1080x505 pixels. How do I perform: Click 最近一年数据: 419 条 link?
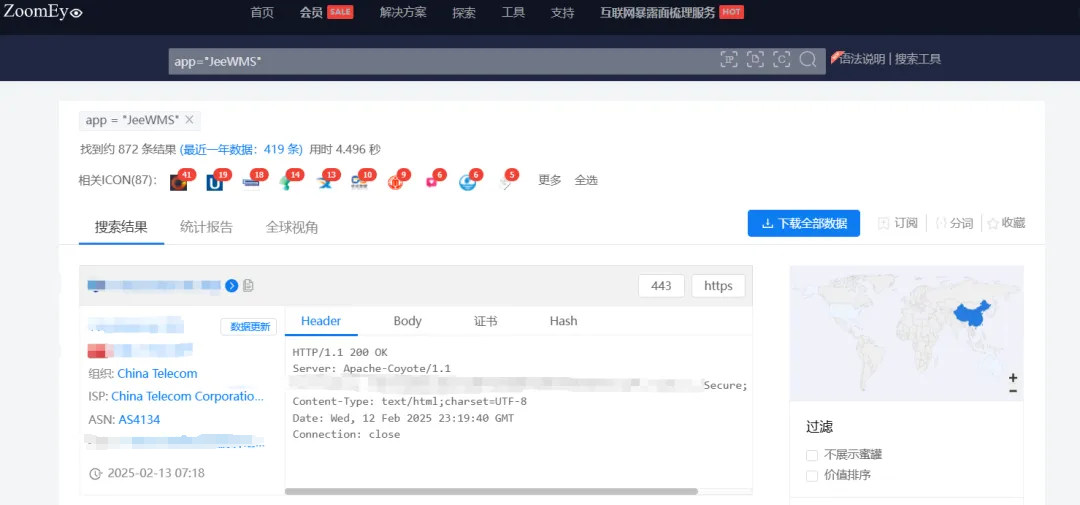[x=242, y=150]
